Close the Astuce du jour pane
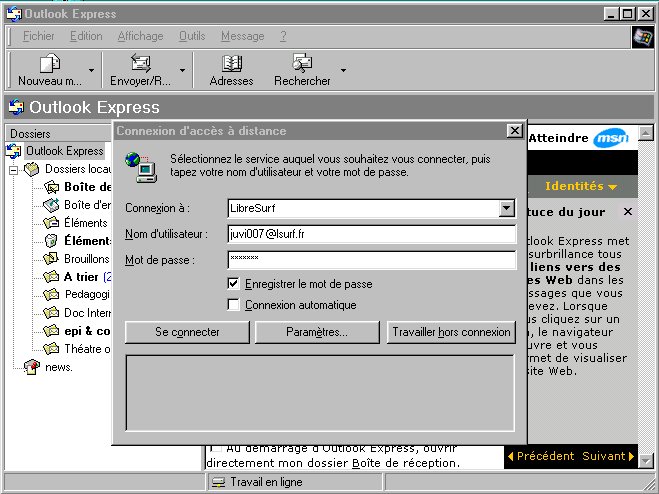Image resolution: width=659 pixels, height=494 pixels. pos(628,211)
